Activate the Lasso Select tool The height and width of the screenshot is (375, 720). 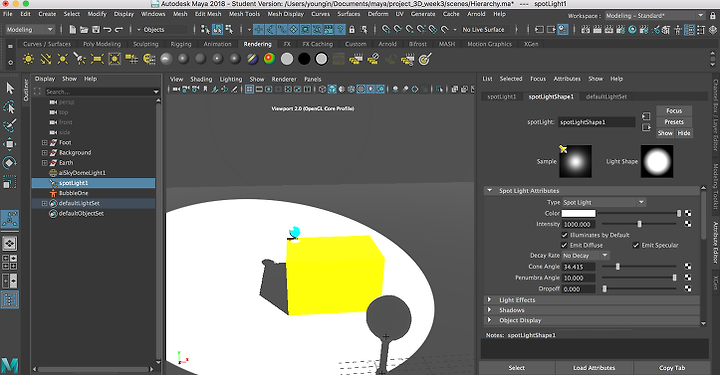[x=10, y=107]
